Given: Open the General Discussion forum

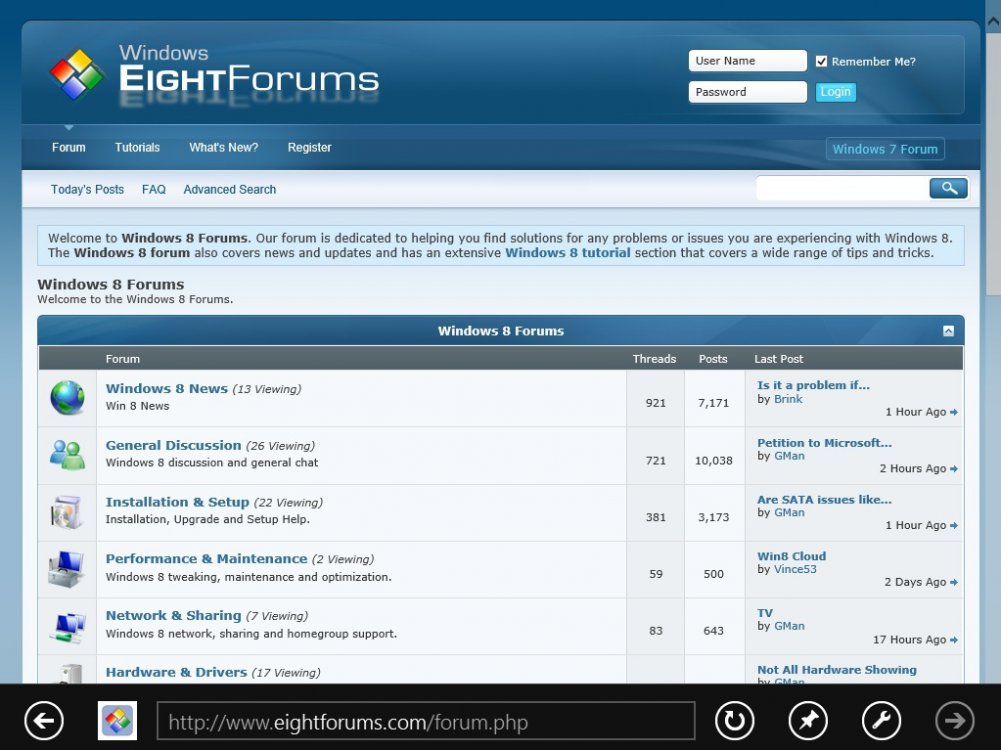Looking at the screenshot, I should 173,446.
